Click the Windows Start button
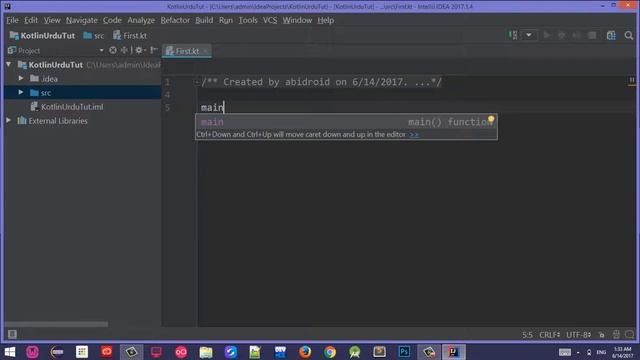 (9, 352)
